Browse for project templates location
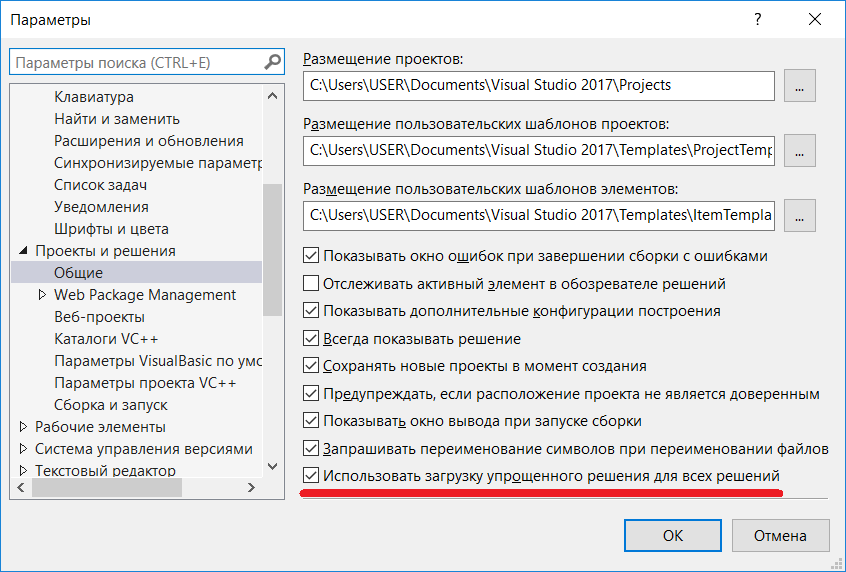 [799, 150]
